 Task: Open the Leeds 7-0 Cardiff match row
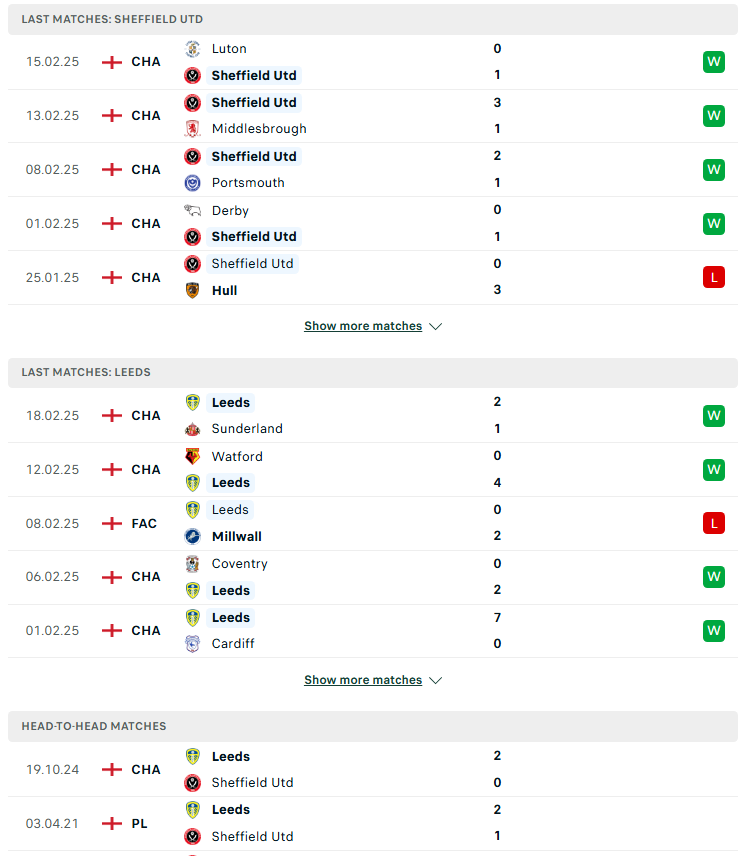(373, 631)
